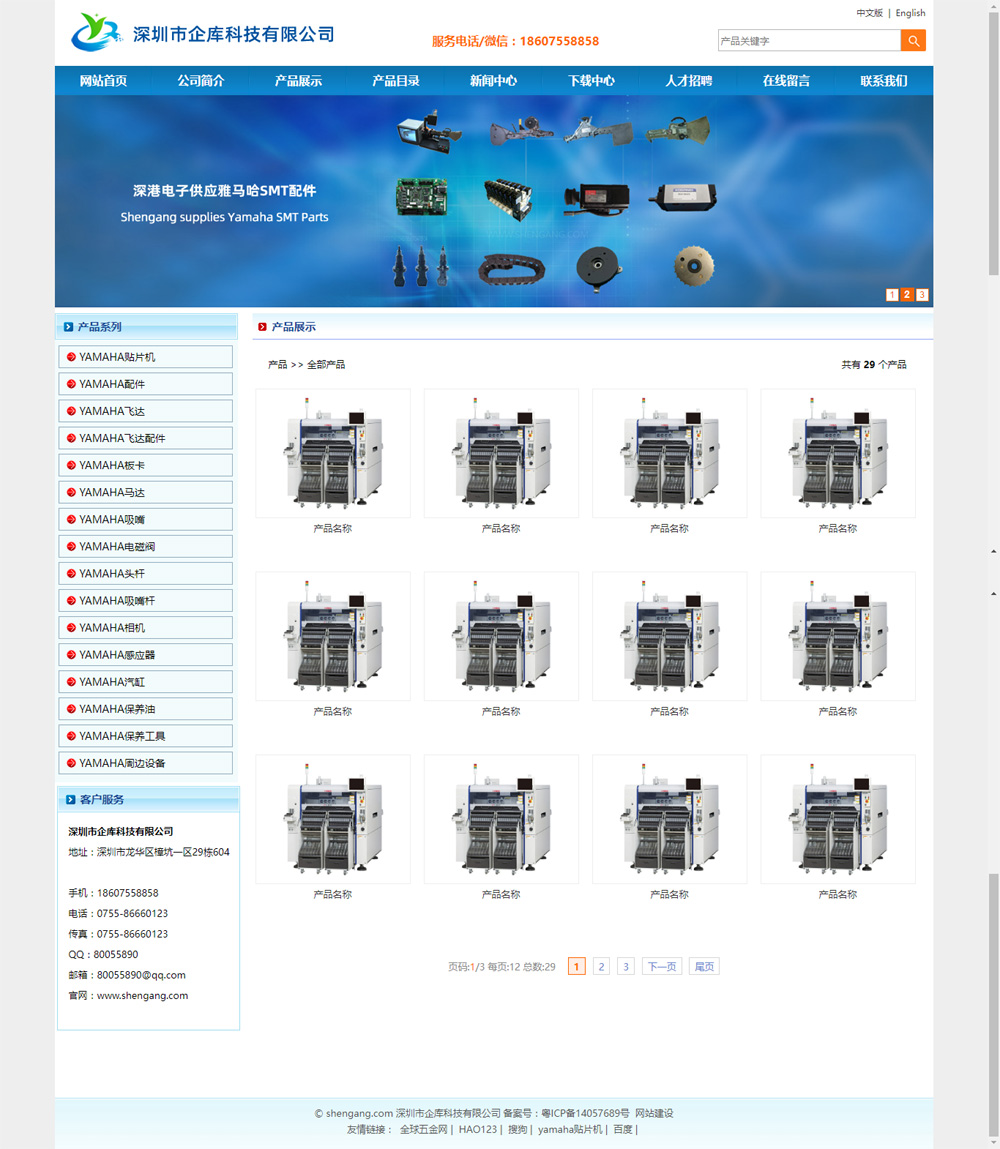Click the 全部产品 breadcrumb link

pyautogui.click(x=326, y=364)
